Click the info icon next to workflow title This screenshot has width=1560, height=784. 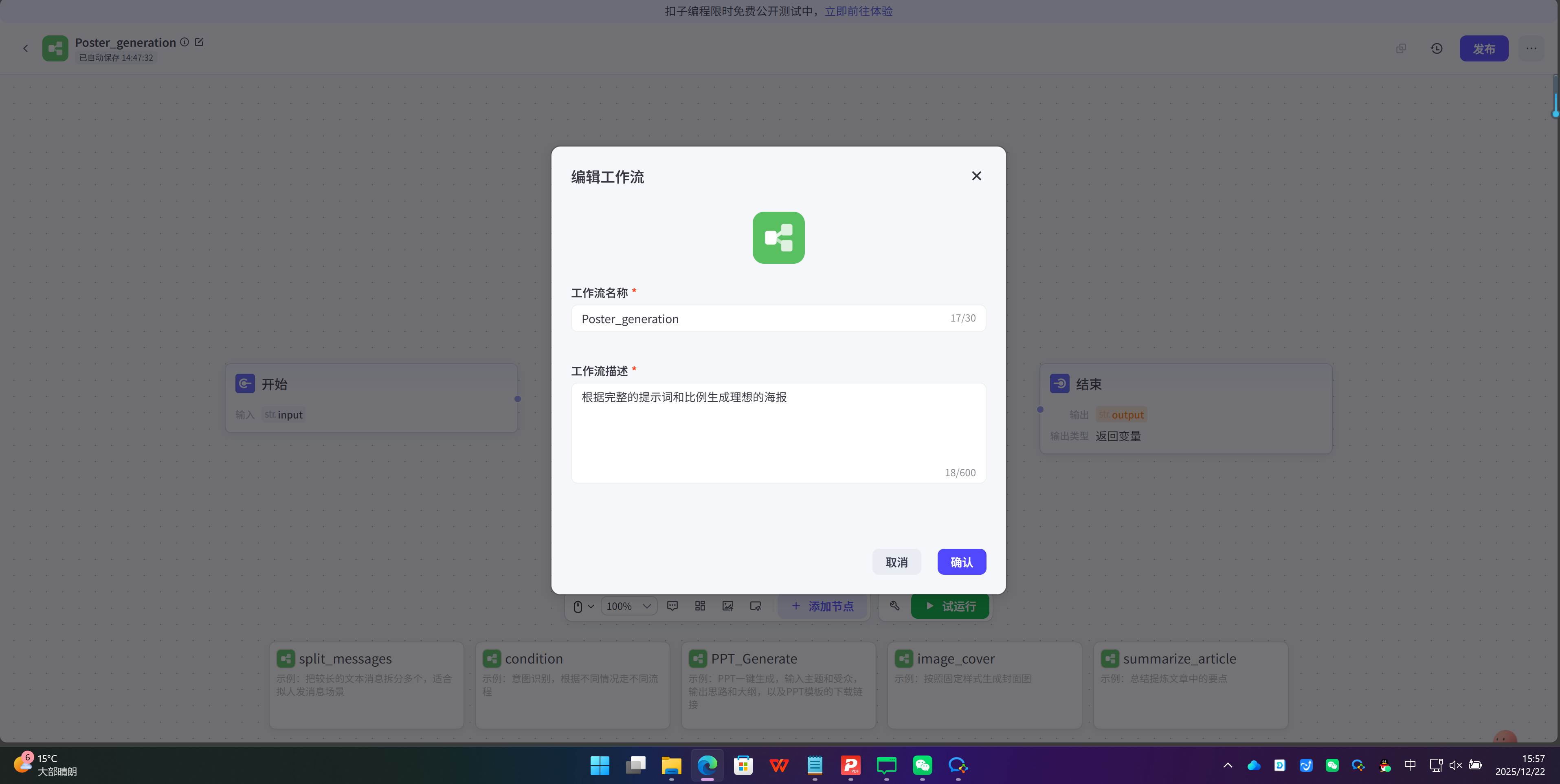[185, 42]
